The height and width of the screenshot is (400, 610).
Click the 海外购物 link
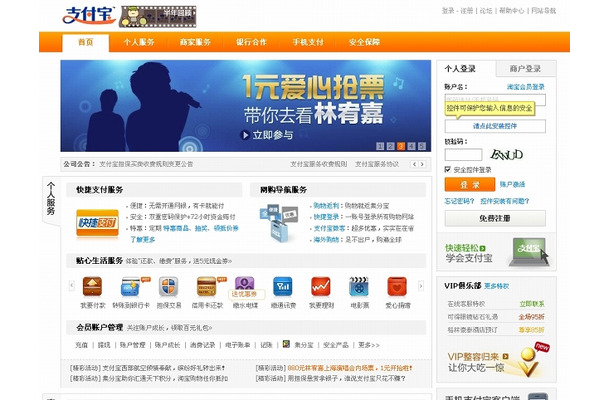(x=326, y=240)
